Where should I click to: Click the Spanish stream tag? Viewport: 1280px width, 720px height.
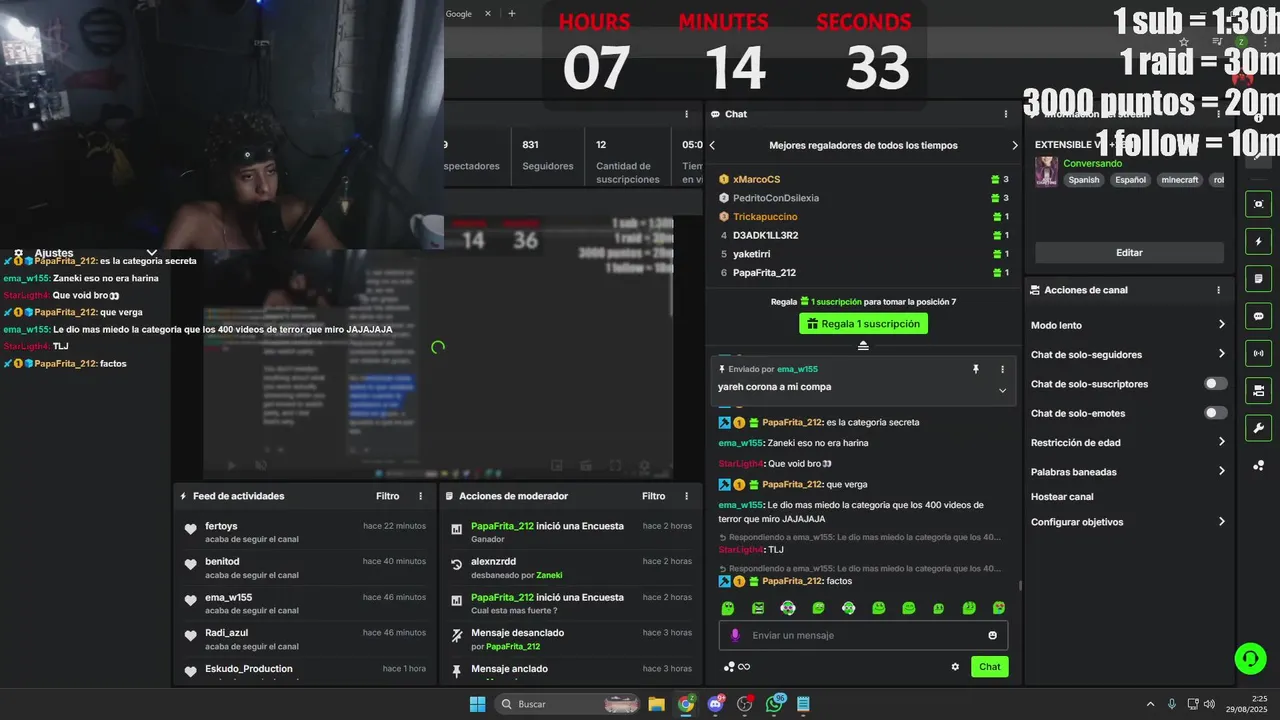click(x=1083, y=180)
